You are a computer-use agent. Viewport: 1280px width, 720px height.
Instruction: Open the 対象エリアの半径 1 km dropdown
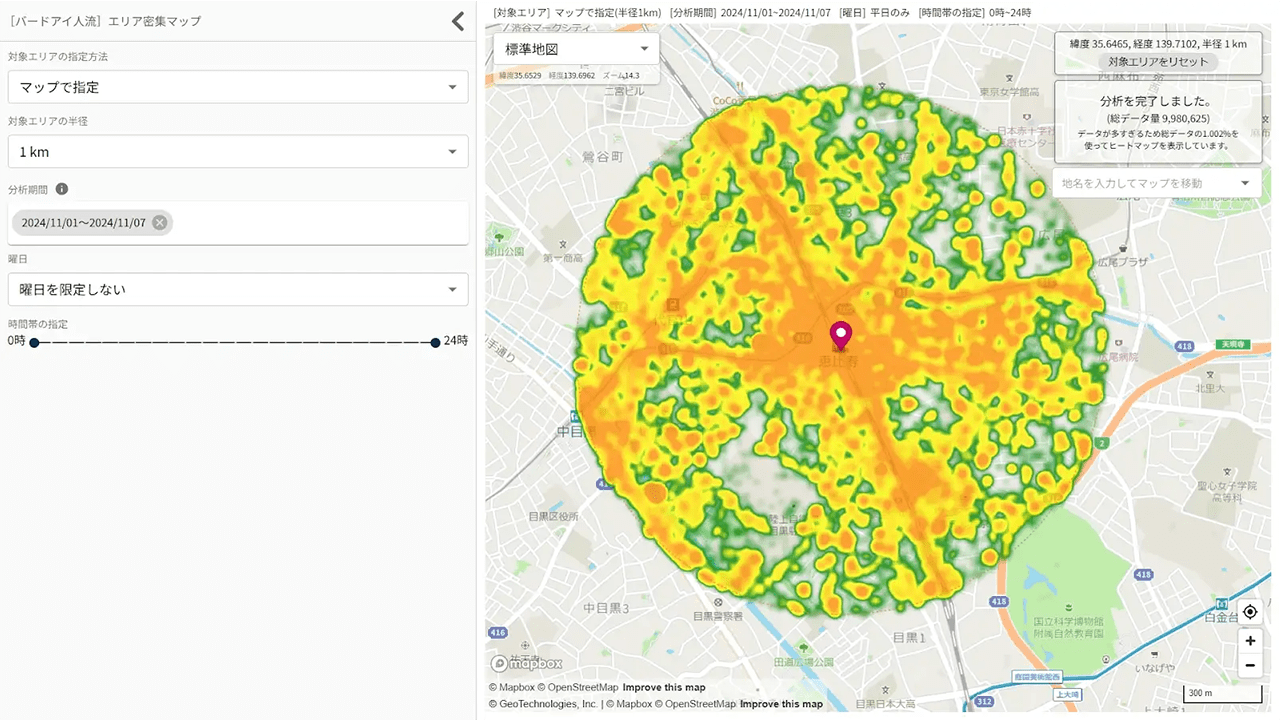pyautogui.click(x=237, y=152)
